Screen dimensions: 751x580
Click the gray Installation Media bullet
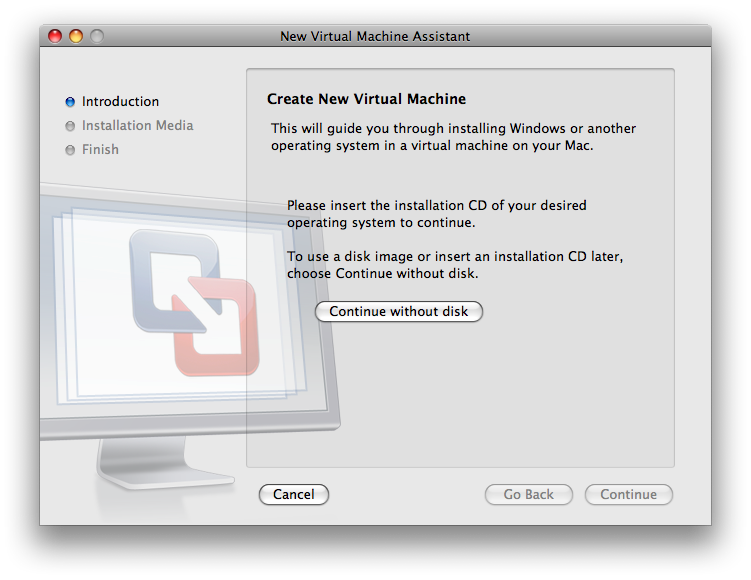70,126
